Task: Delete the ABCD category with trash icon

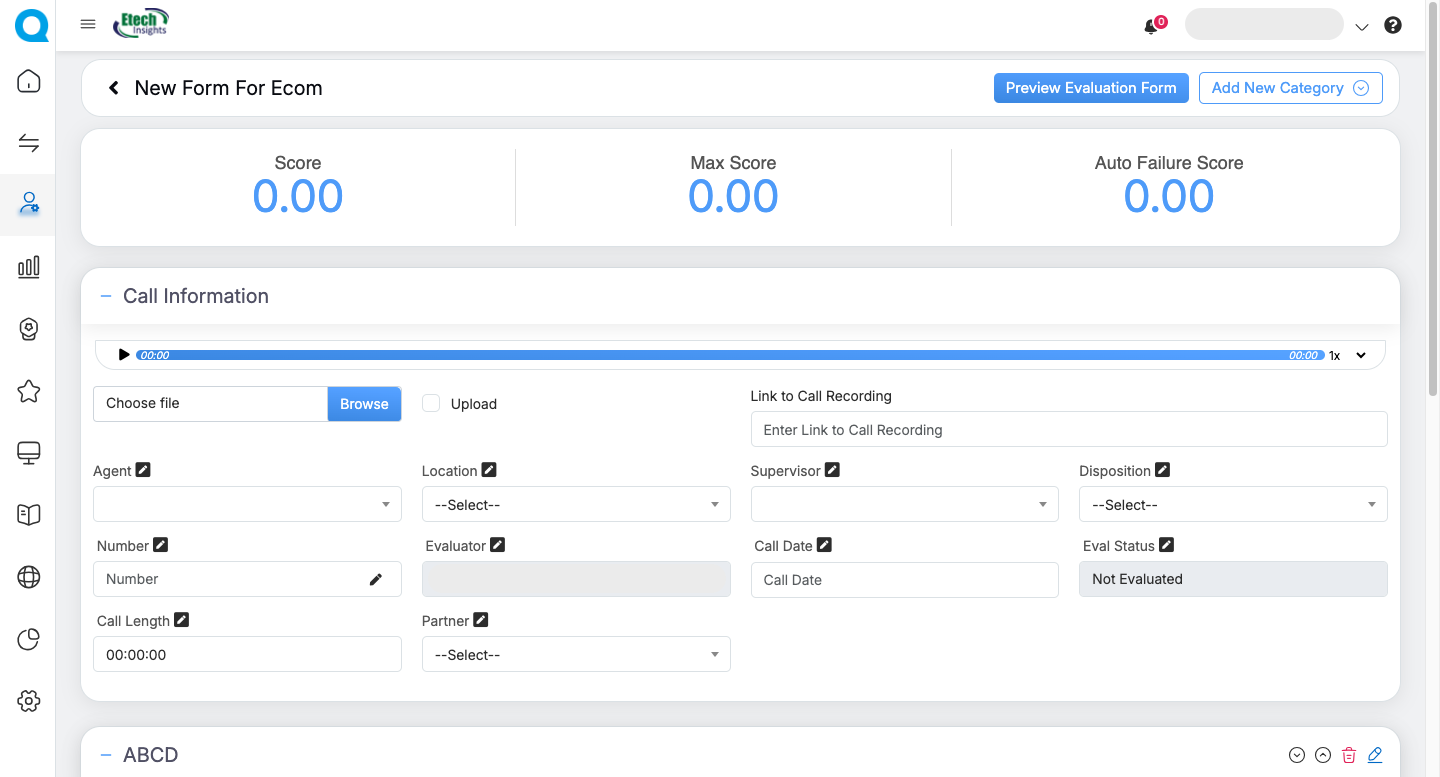Action: coord(1349,756)
